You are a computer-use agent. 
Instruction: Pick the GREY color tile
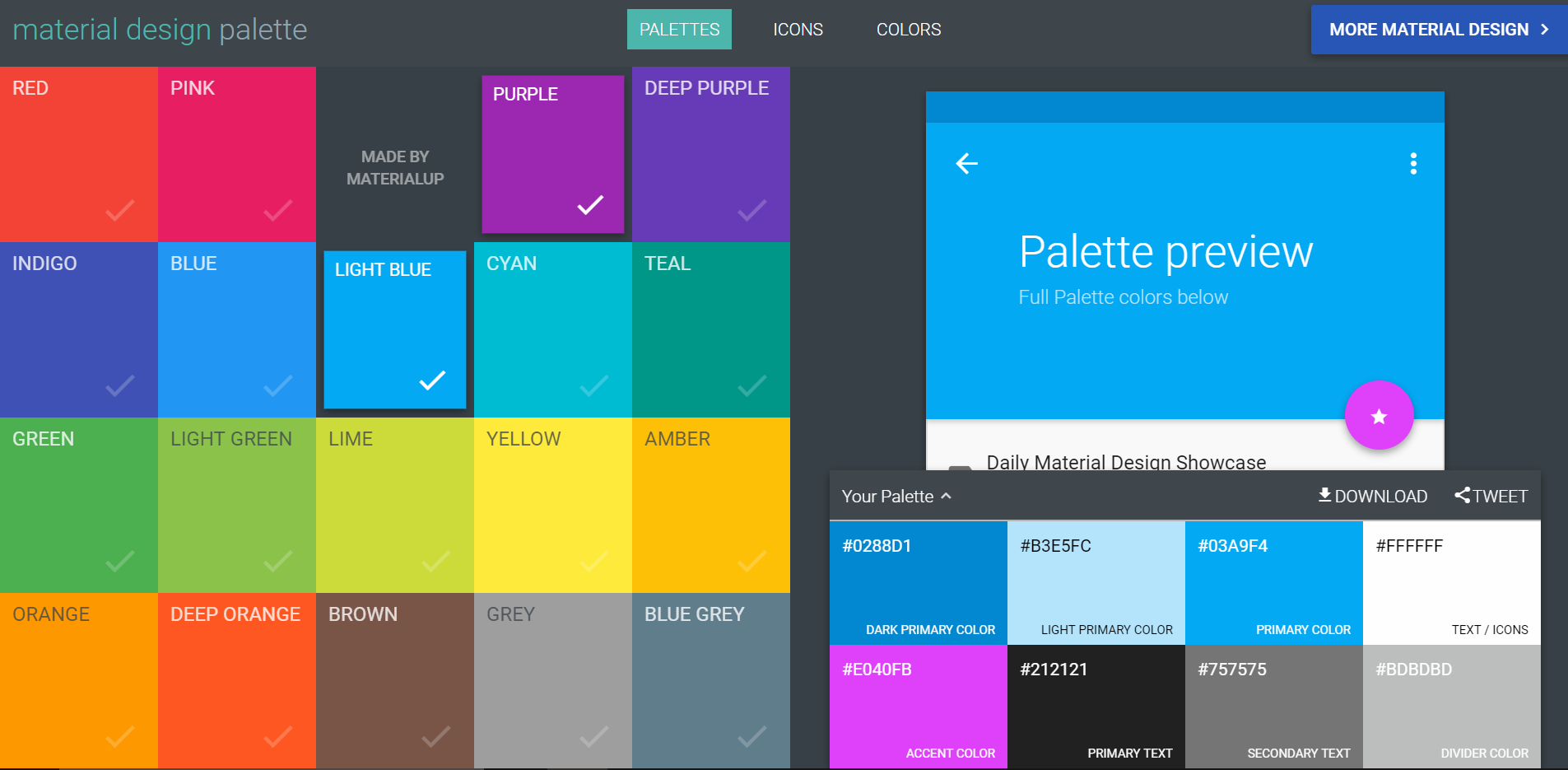point(553,680)
